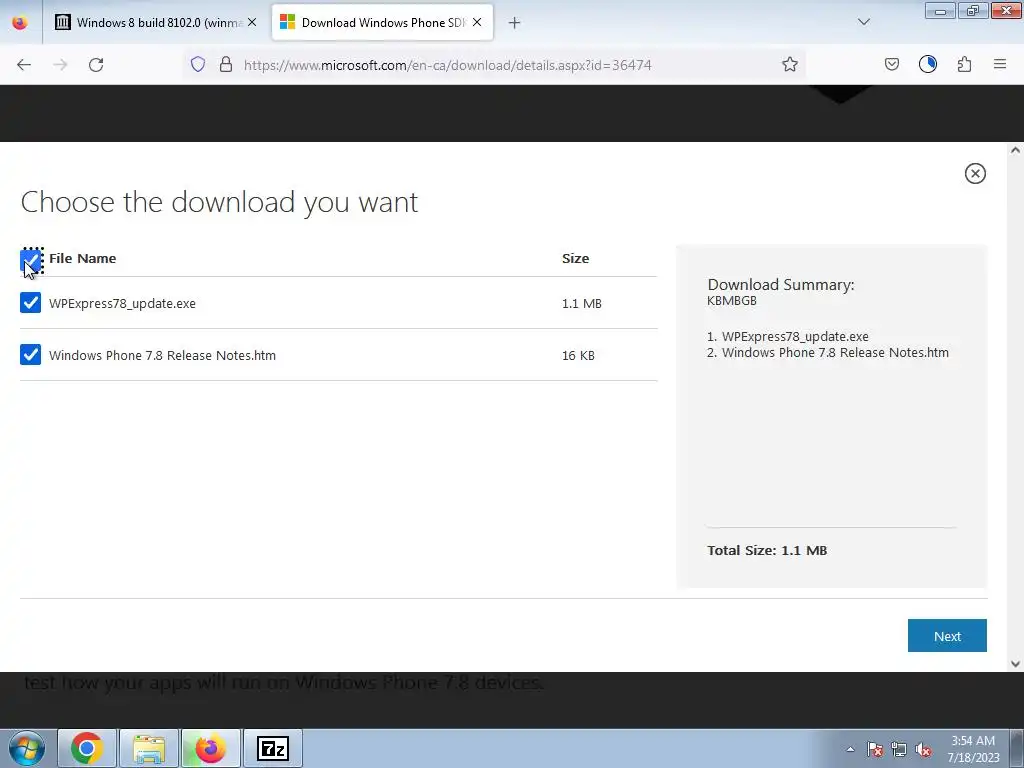
Task: Click the forward navigation arrow
Action: [60, 64]
